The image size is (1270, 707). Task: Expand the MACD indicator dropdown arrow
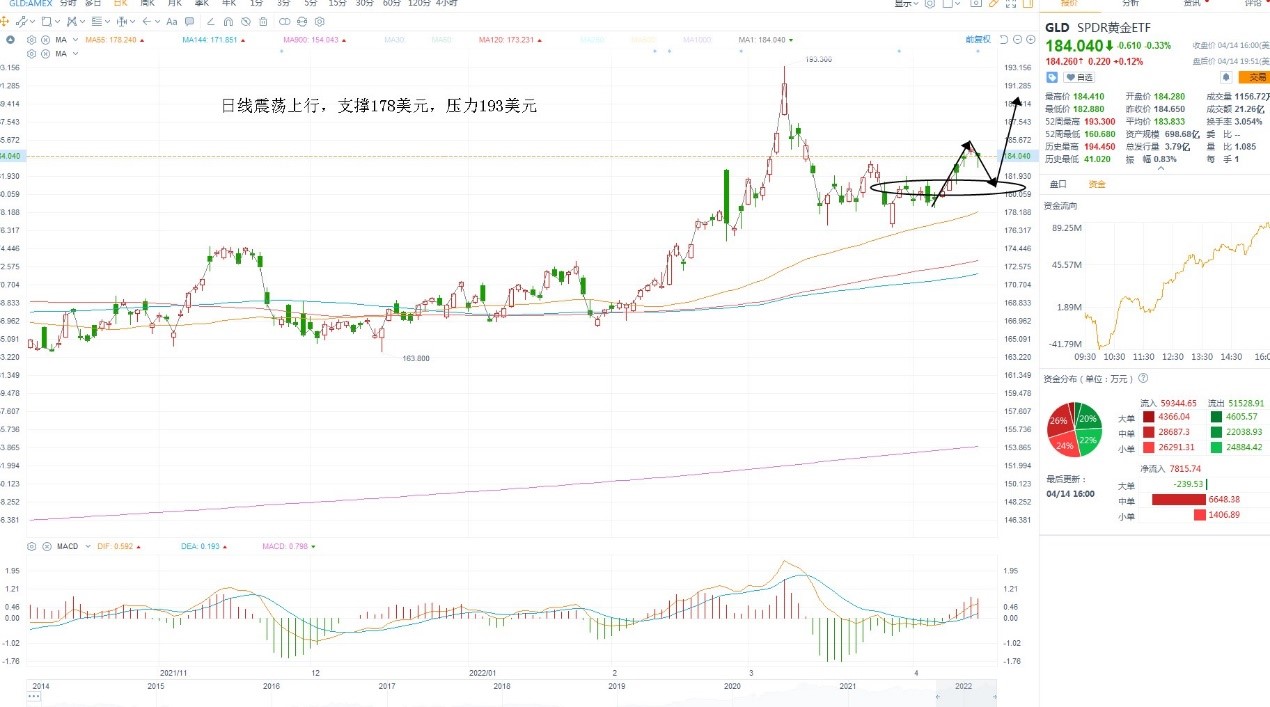(x=87, y=546)
